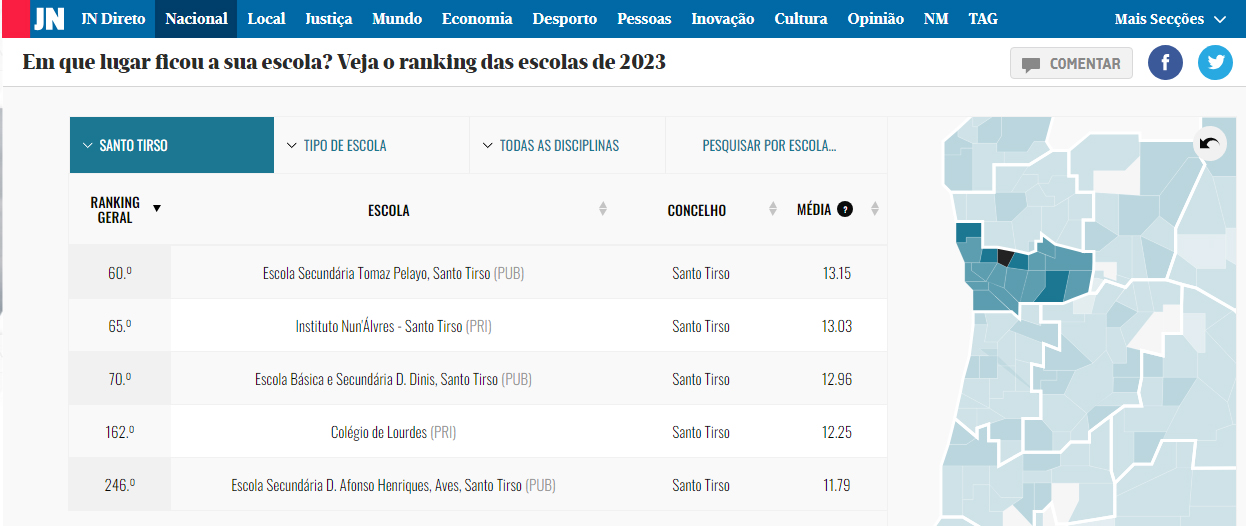Reset map with the undo arrow icon
The image size is (1246, 526).
pos(1210,144)
